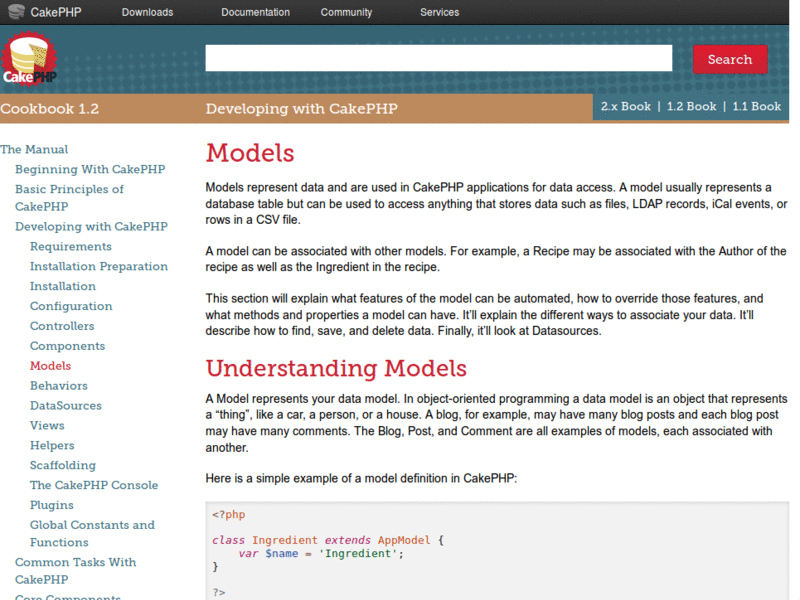This screenshot has width=800, height=600.
Task: Click the "var $name = 'Ingredient';" code line
Action: coord(321,554)
